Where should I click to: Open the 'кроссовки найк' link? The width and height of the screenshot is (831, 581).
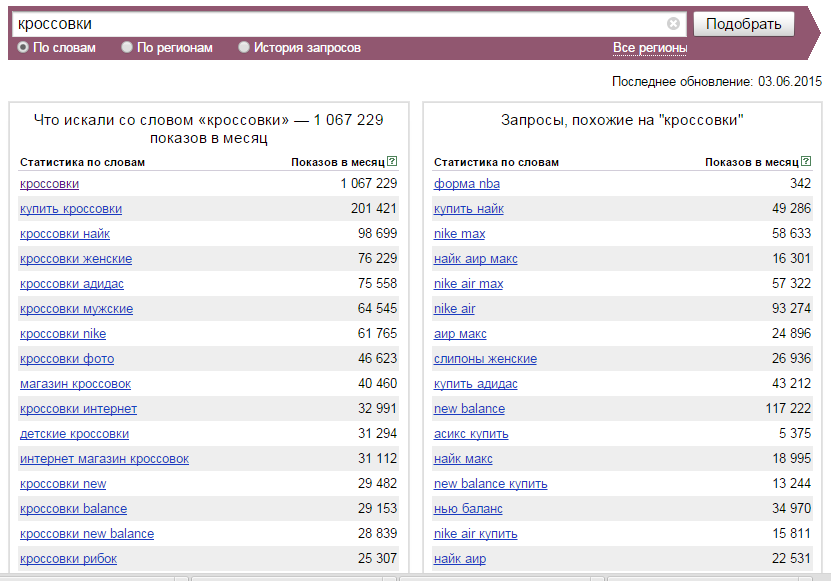click(x=65, y=234)
